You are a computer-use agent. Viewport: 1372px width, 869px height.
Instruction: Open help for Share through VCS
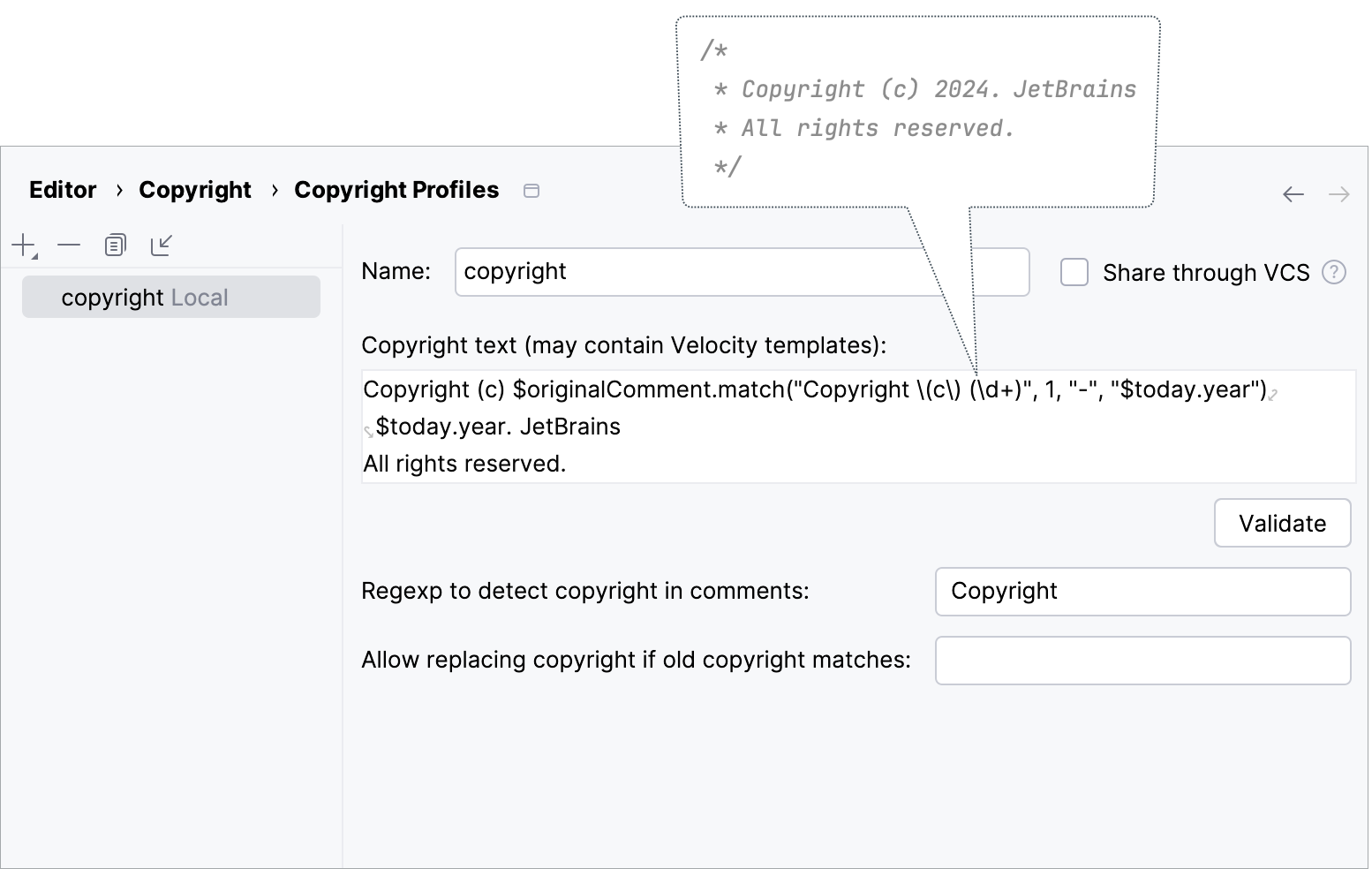pos(1335,272)
